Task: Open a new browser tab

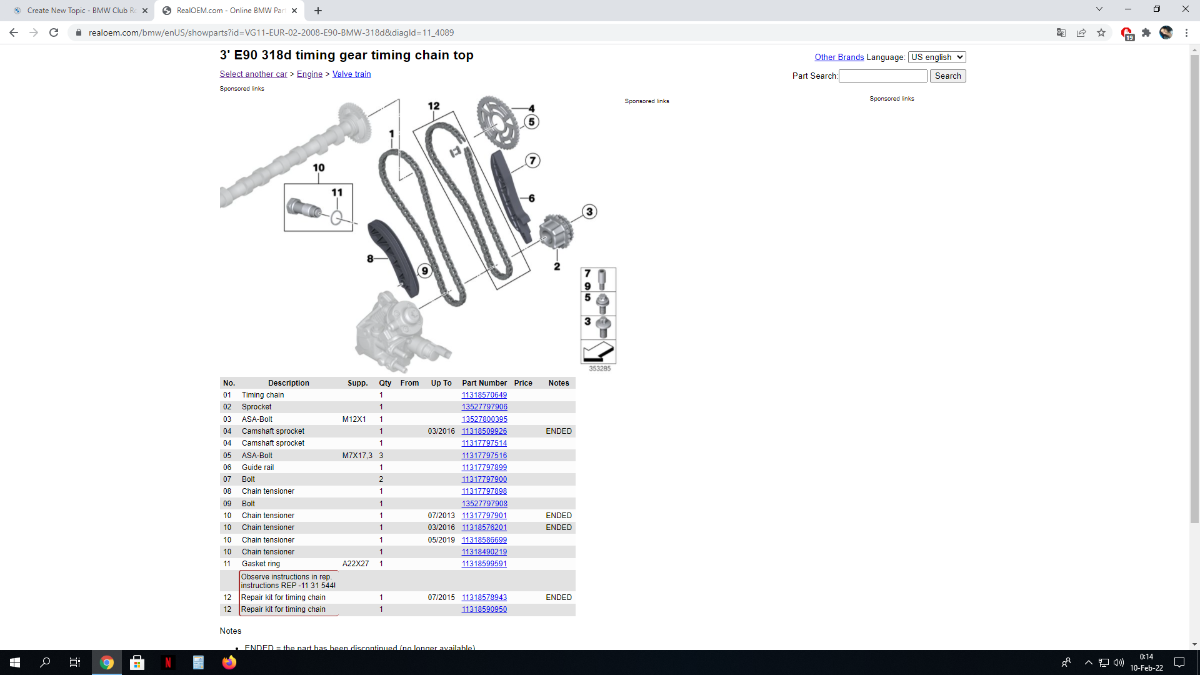Action: point(318,10)
